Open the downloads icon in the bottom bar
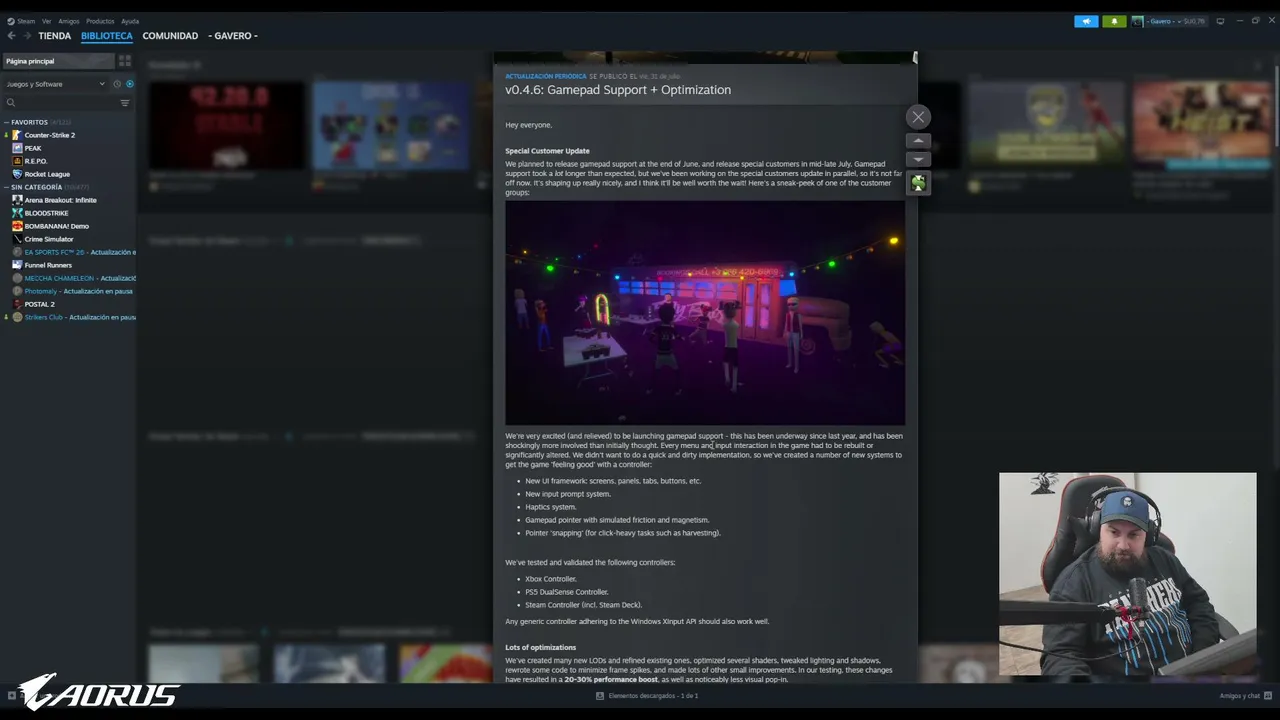The width and height of the screenshot is (1280, 720). point(600,696)
